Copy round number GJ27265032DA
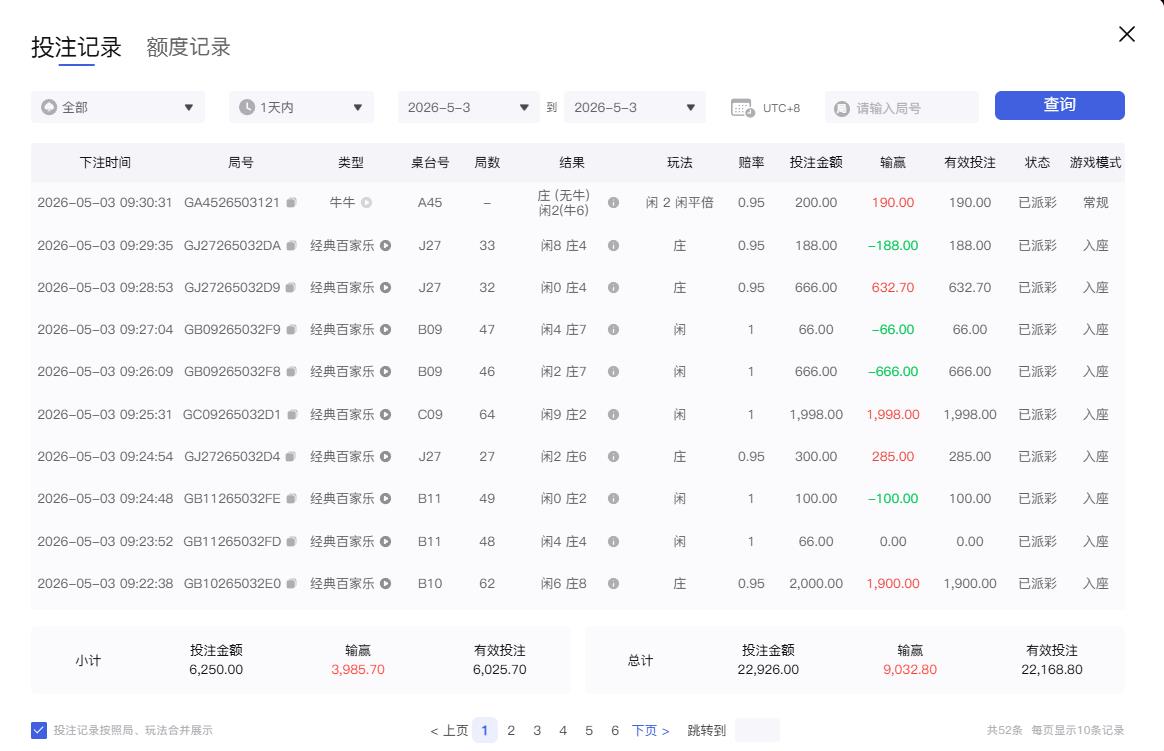Screen dimensions: 1164x751 (292, 246)
